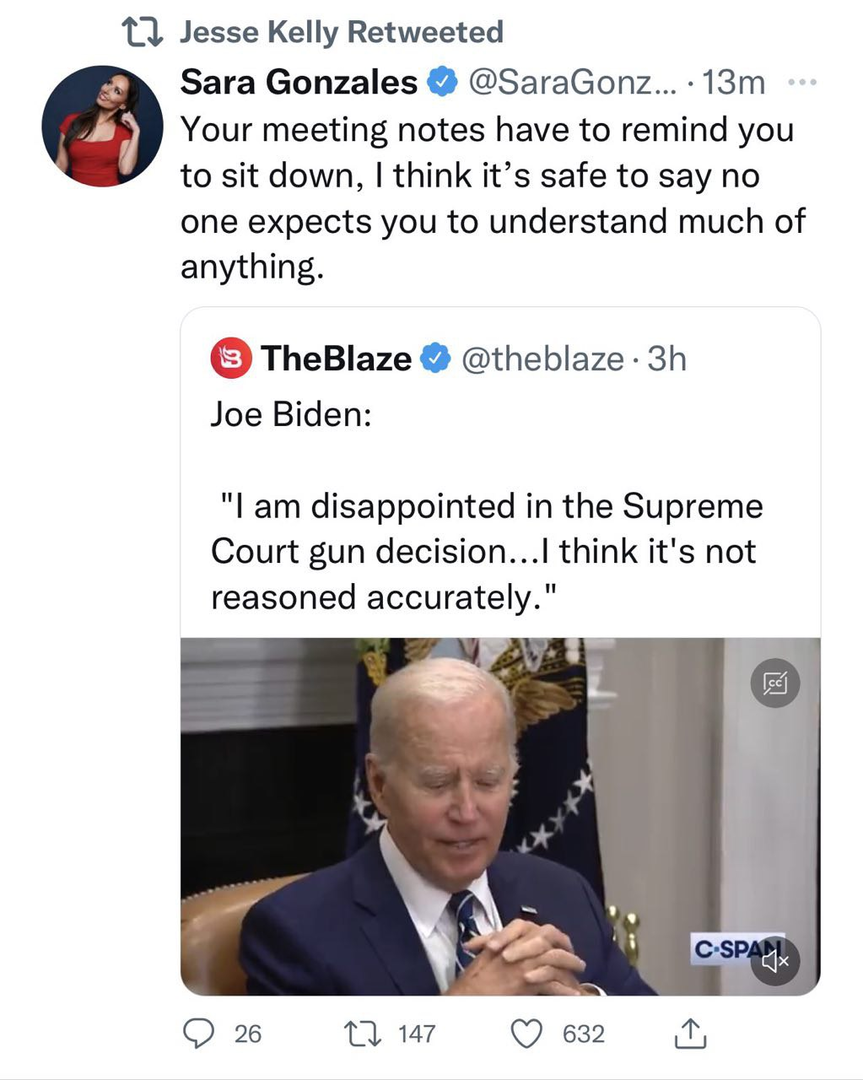This screenshot has width=863, height=1080.
Task: Click the TheBlaze logo avatar
Action: pyautogui.click(x=229, y=357)
